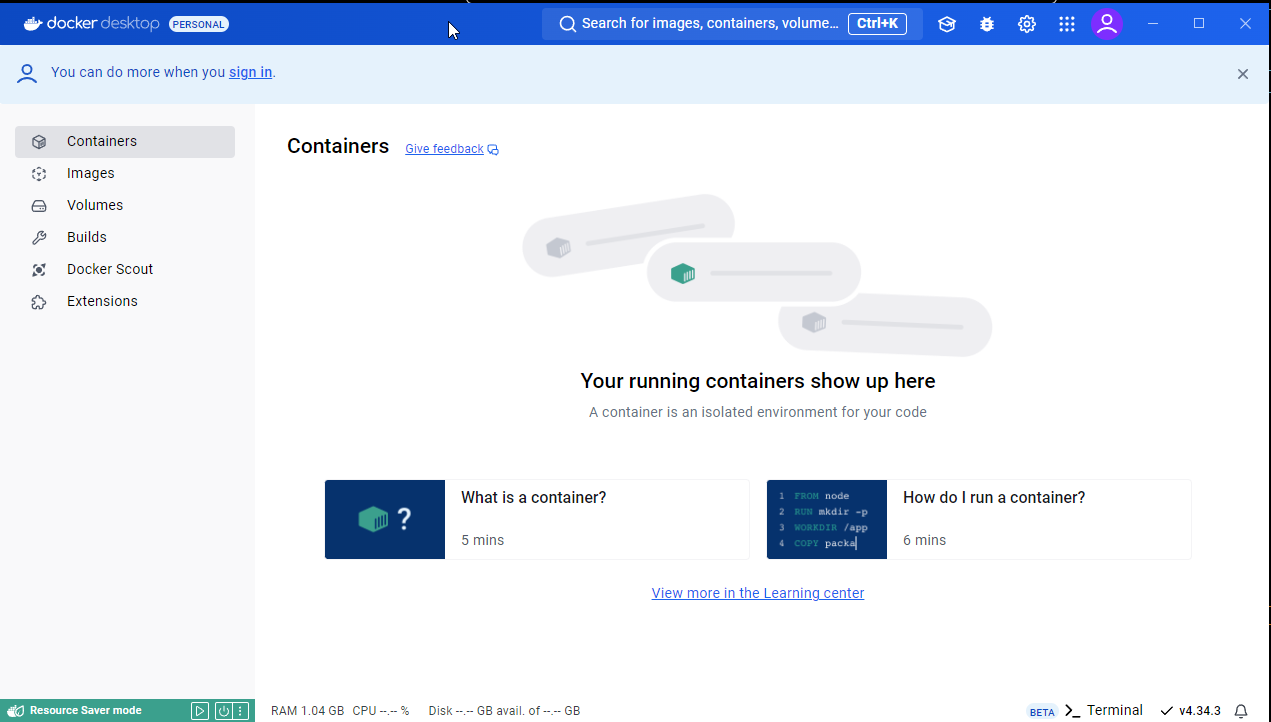1271x722 pixels.
Task: Open the apps grid icon in header
Action: pos(1067,24)
